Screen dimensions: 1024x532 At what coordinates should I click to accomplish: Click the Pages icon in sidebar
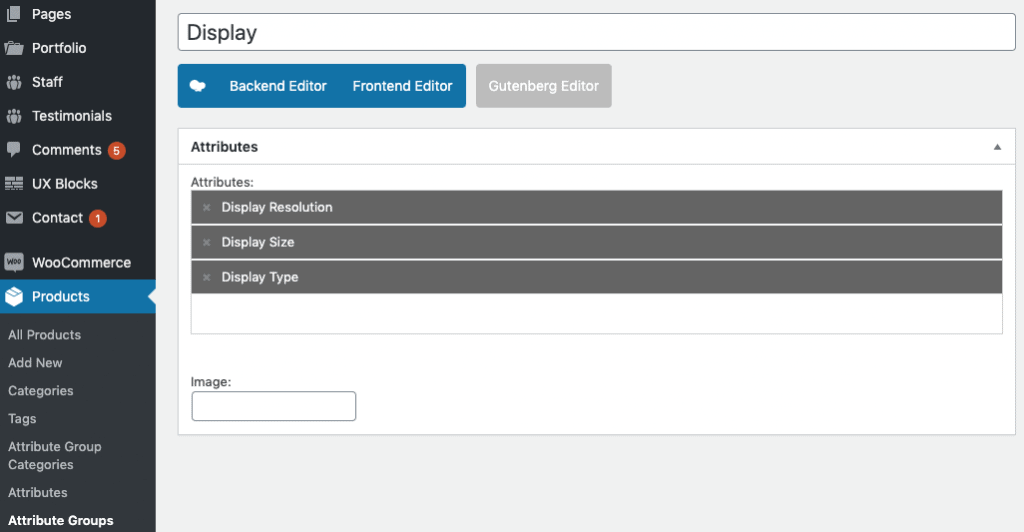click(14, 14)
